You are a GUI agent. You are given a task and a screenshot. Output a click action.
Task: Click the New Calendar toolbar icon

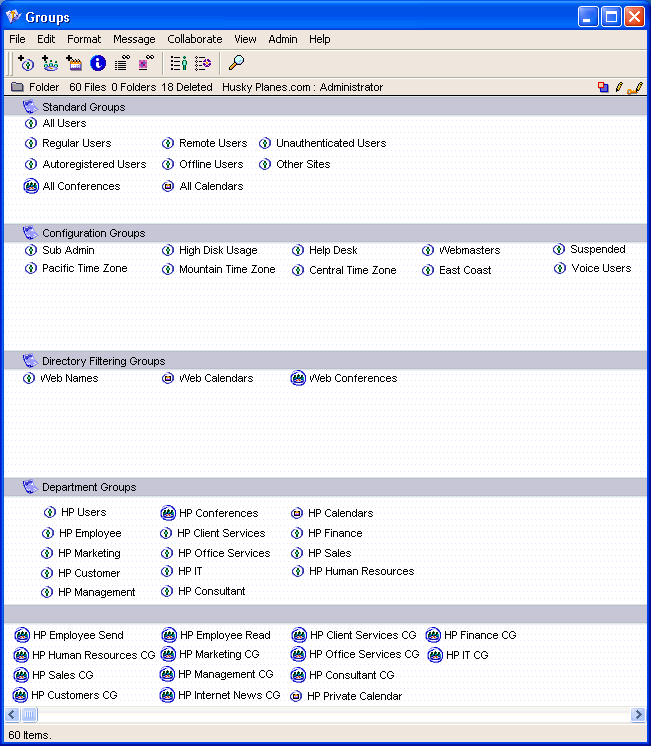pyautogui.click(x=74, y=63)
